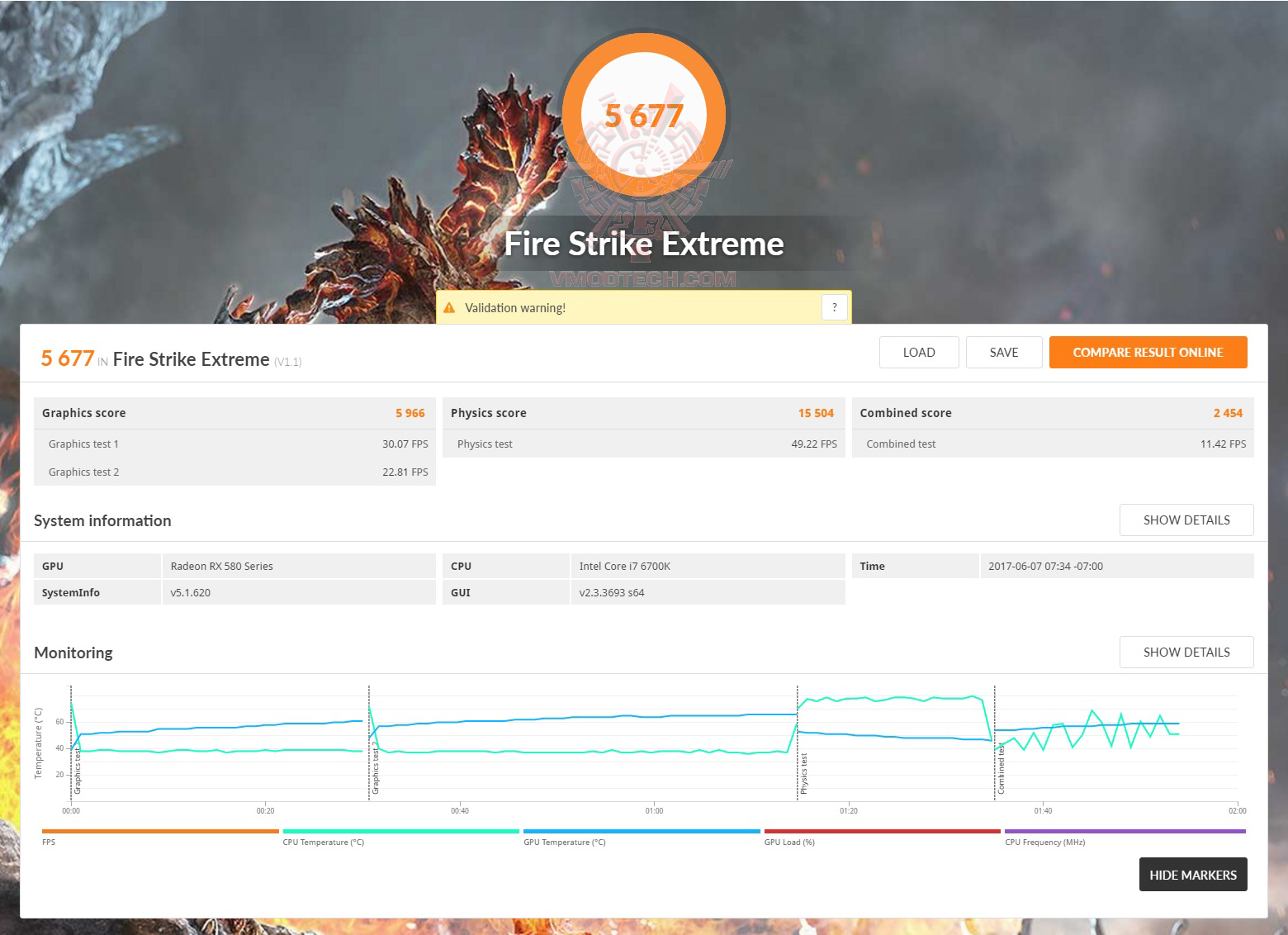The height and width of the screenshot is (935, 1288).
Task: Toggle the green CPU Temperature graph line
Action: pyautogui.click(x=400, y=831)
